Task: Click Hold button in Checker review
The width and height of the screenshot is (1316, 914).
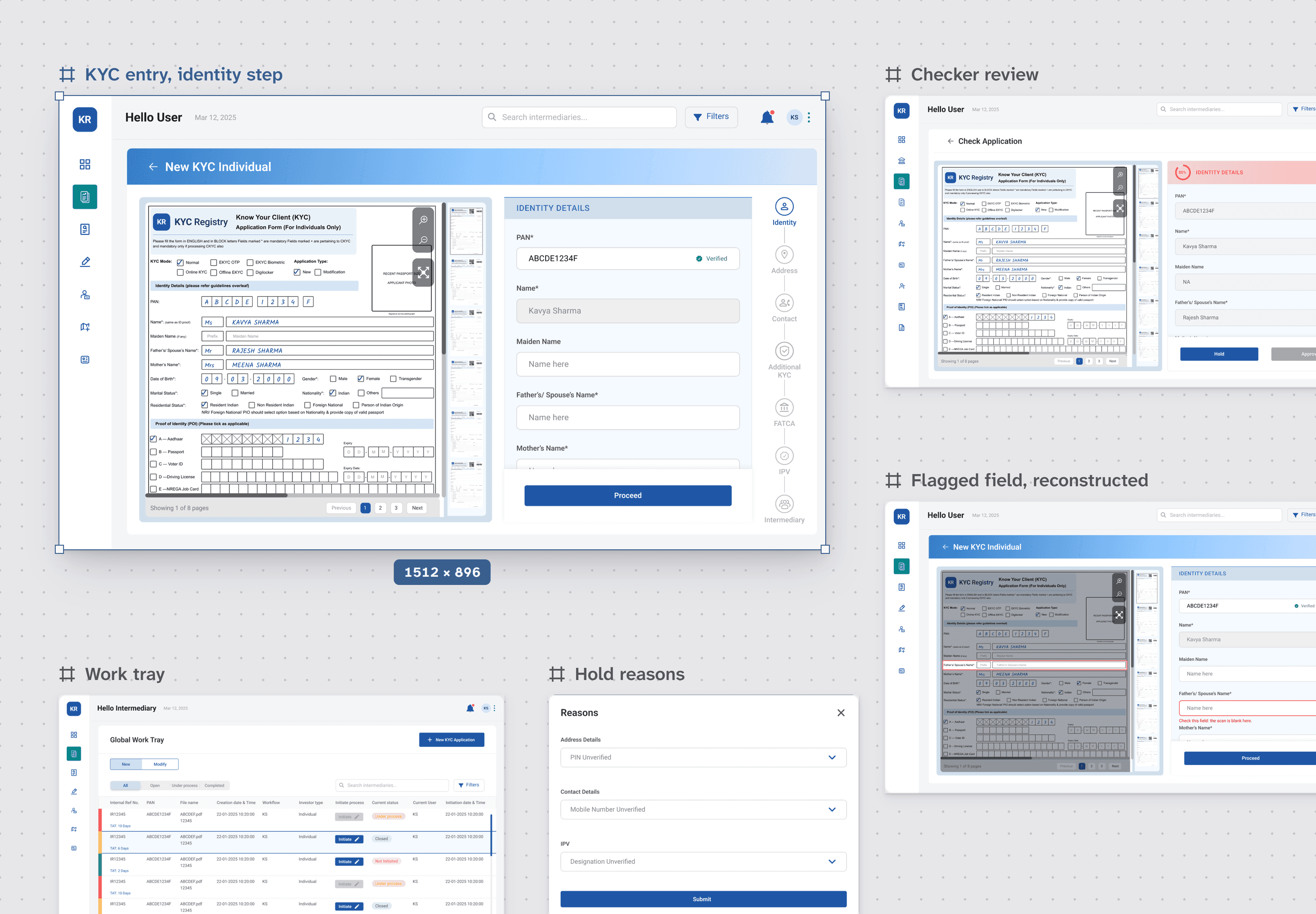Action: coord(1219,354)
